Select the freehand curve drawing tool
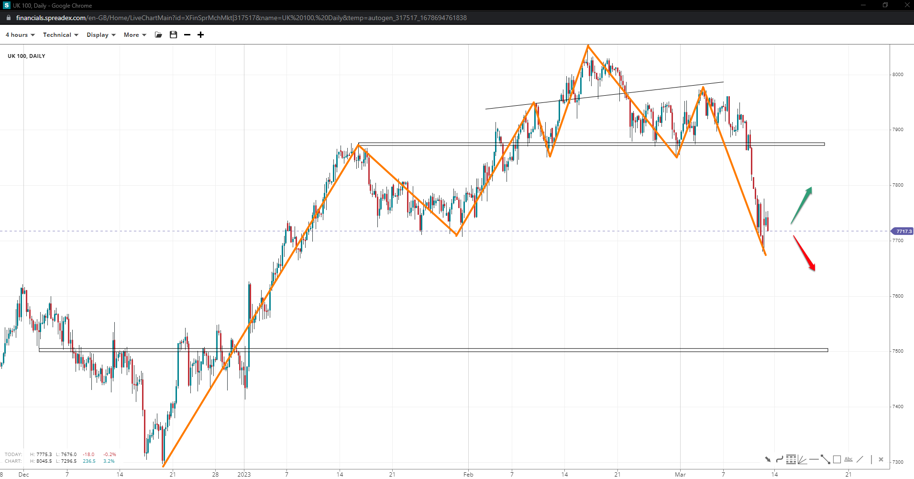The height and width of the screenshot is (479, 914). click(x=779, y=460)
